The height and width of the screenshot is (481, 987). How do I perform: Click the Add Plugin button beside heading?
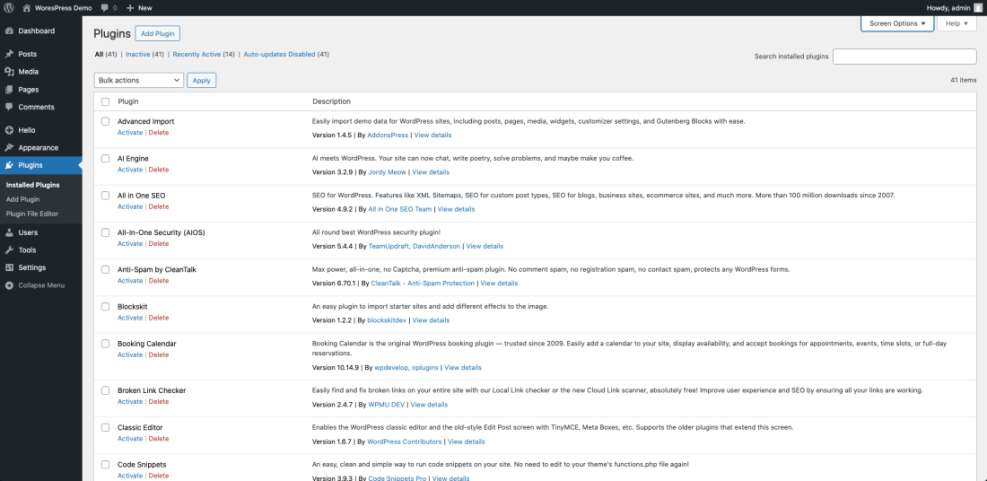click(x=158, y=33)
